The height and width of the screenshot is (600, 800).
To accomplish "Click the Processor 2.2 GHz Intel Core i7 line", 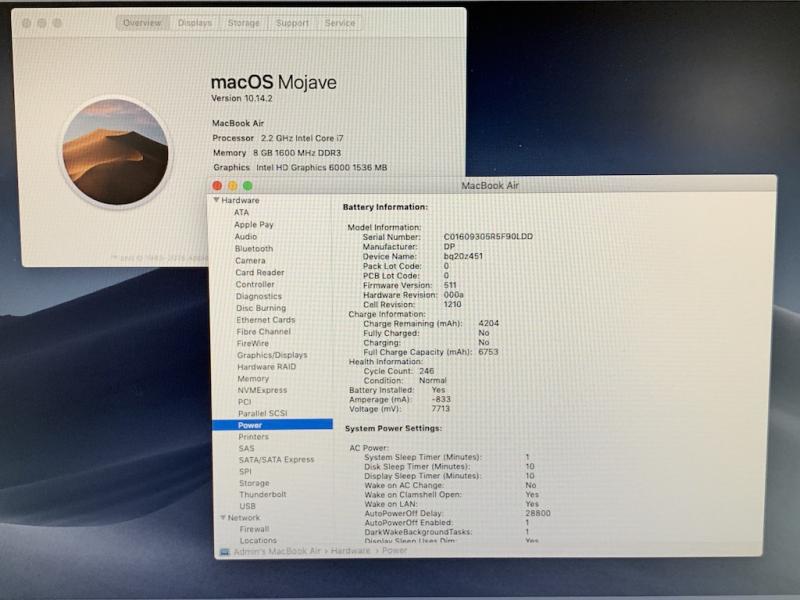I will click(278, 138).
